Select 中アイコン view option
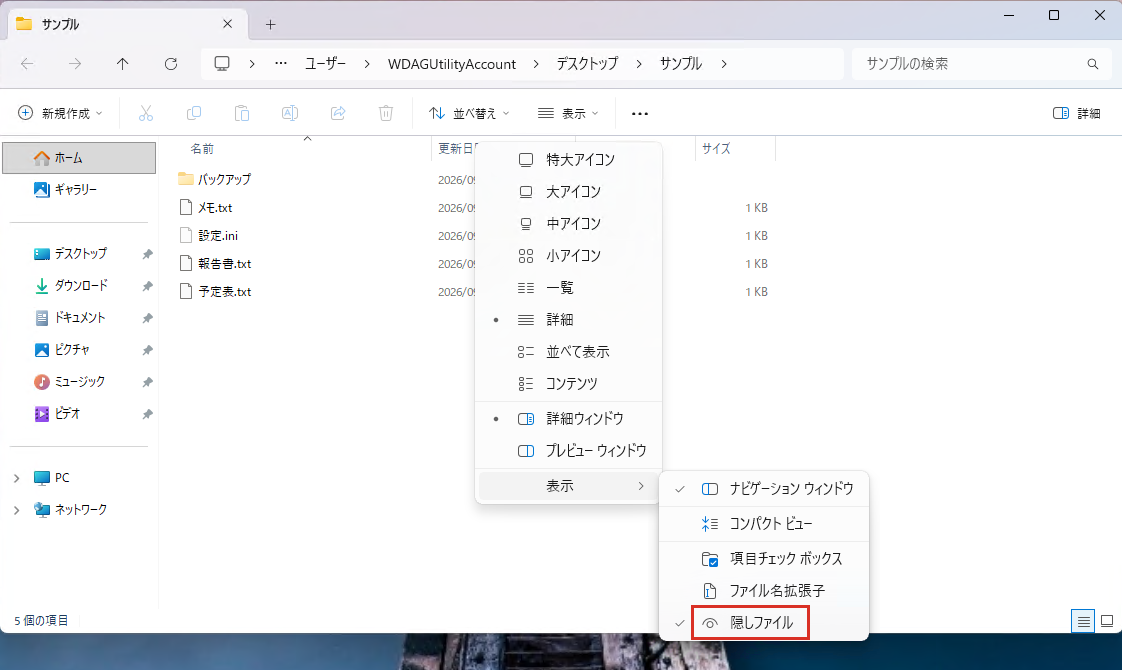 569,223
